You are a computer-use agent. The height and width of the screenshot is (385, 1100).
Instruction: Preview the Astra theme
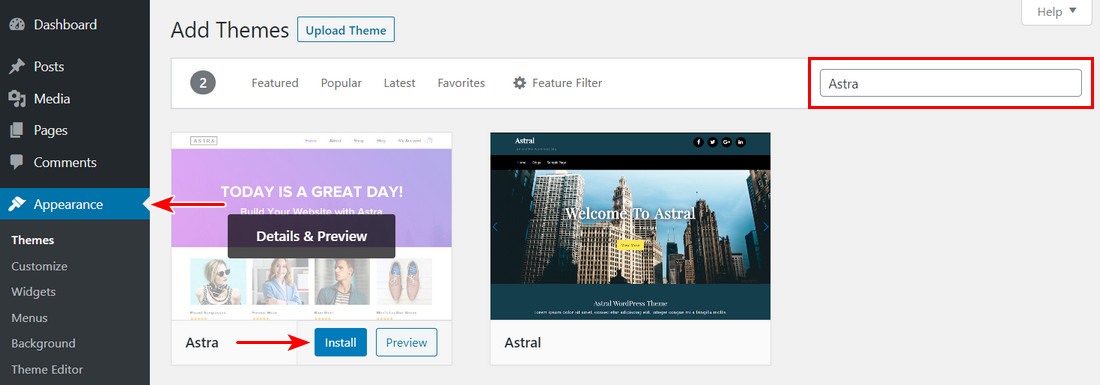click(x=406, y=342)
